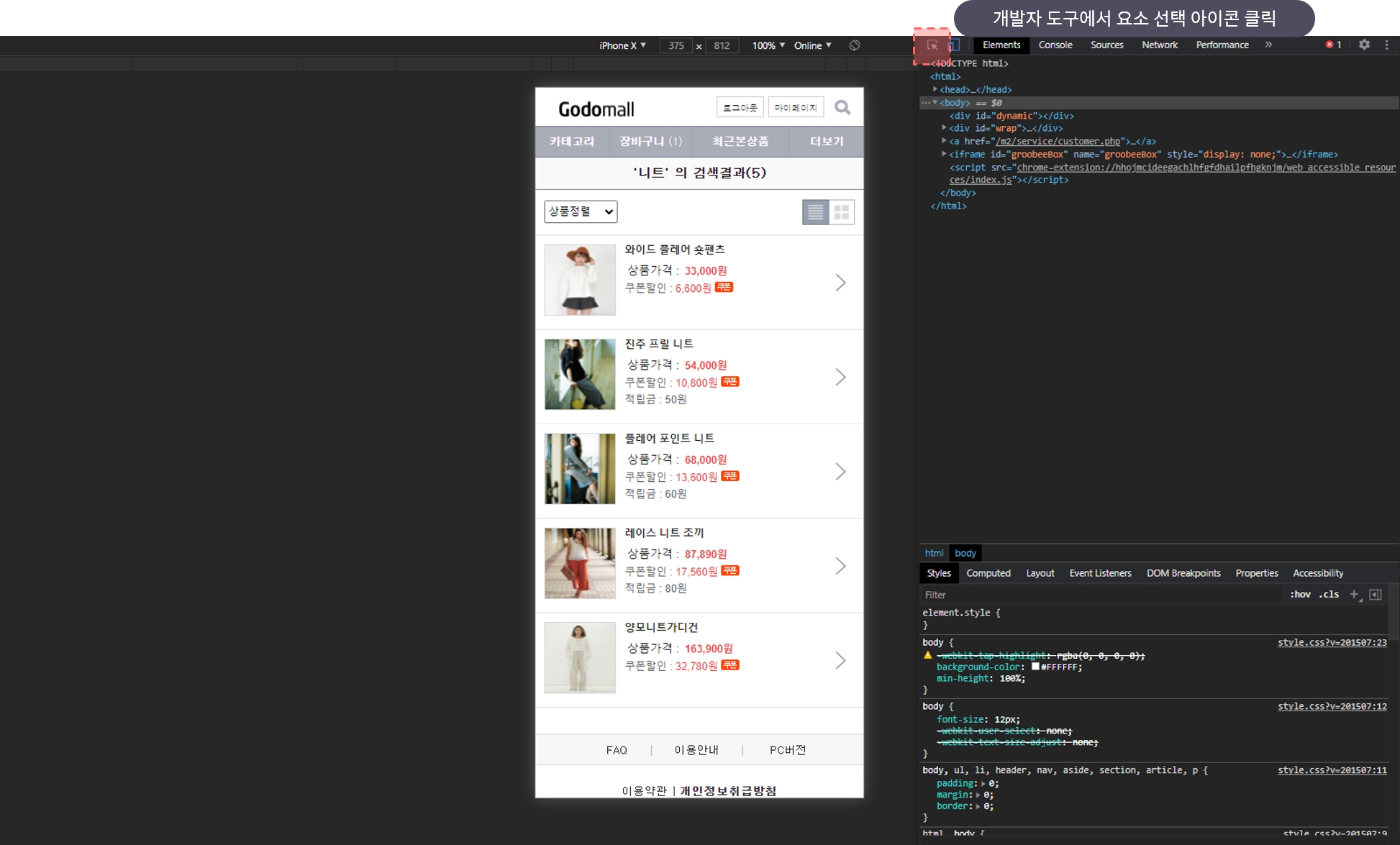This screenshot has height=845, width=1400.
Task: Click the 로그아웃 button
Action: tap(740, 108)
